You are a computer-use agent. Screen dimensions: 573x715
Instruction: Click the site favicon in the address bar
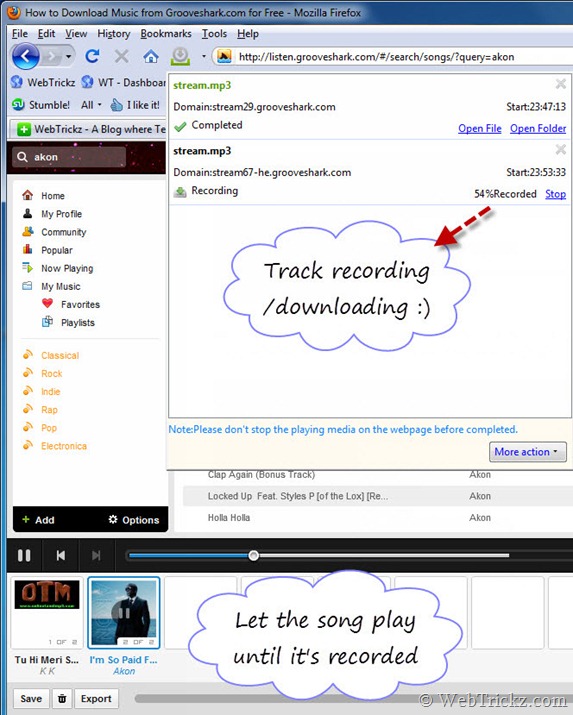point(224,57)
